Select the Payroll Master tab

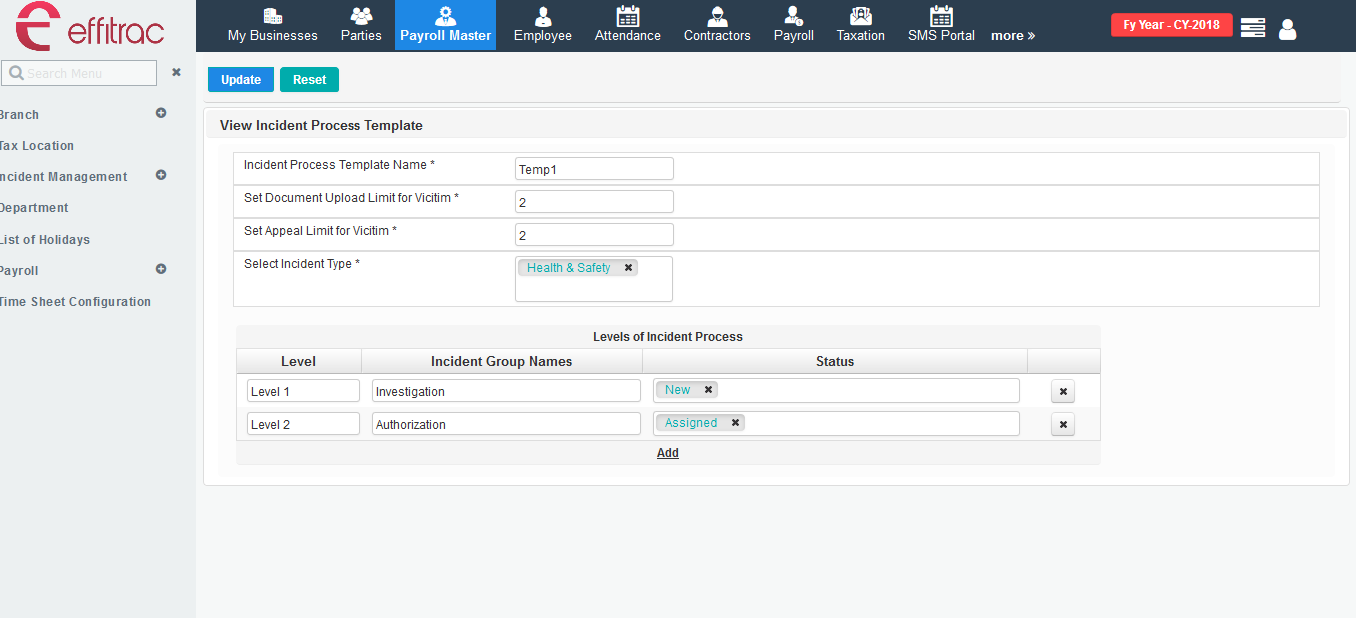445,26
